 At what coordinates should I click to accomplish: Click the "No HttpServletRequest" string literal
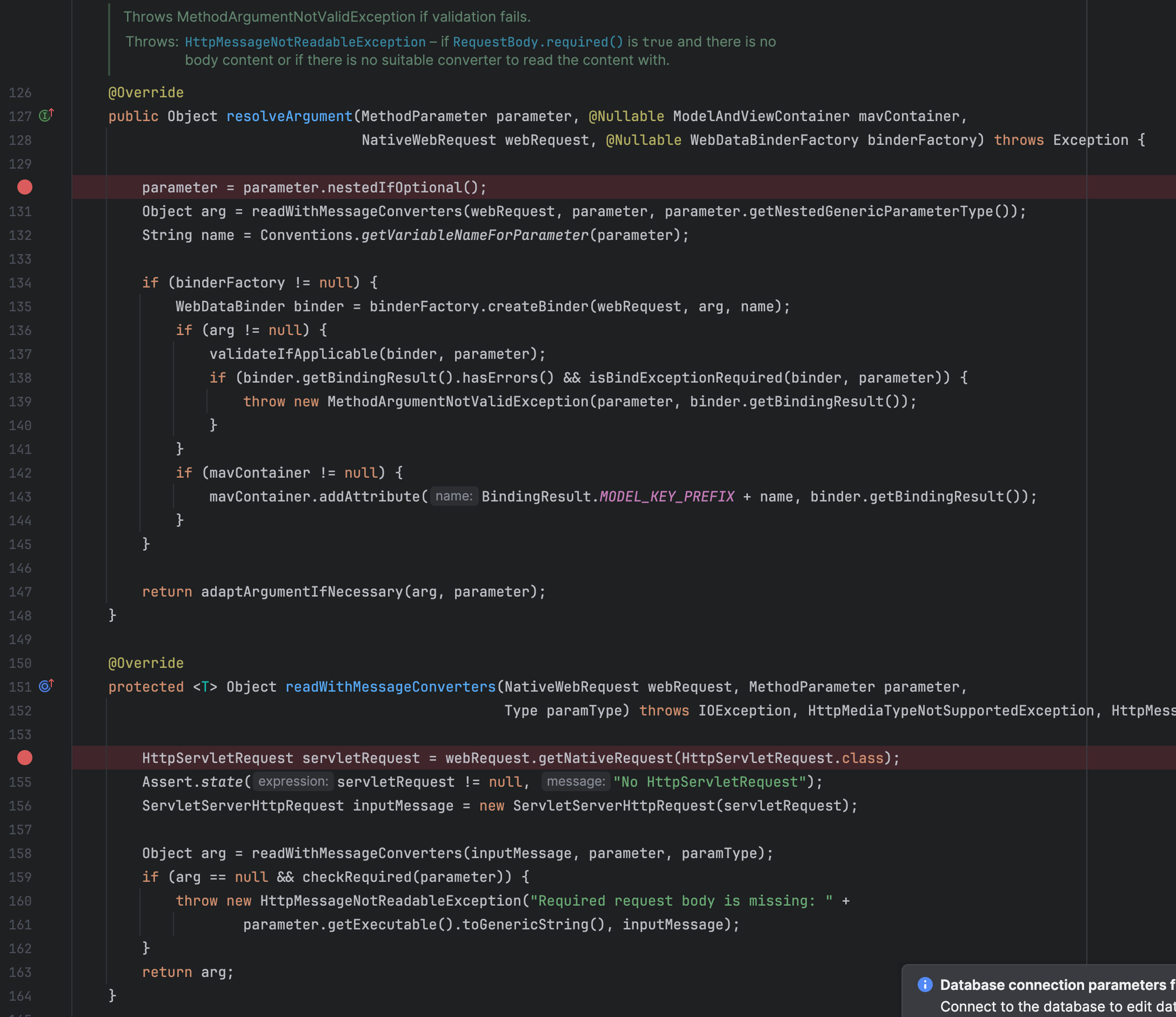(710, 782)
